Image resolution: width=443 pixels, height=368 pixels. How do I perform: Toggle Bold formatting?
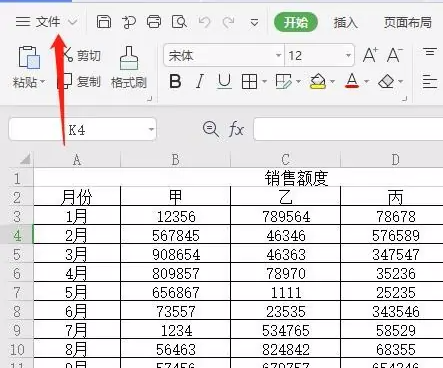(175, 81)
